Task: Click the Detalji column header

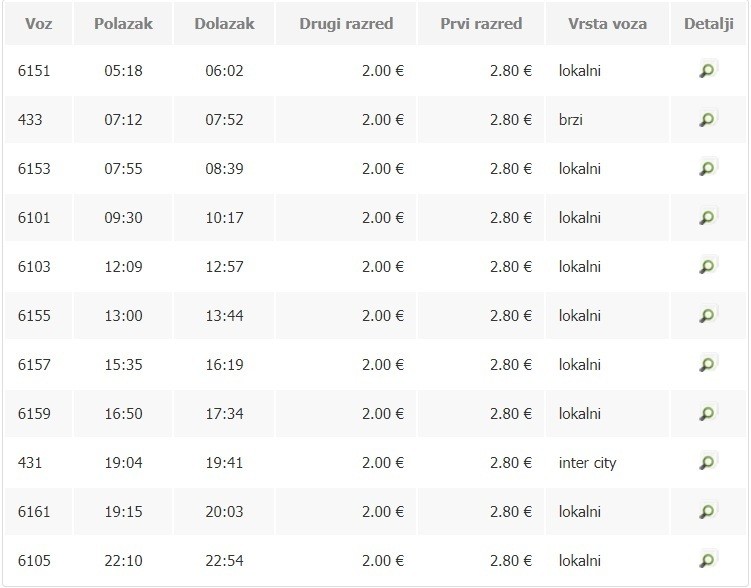Action: click(708, 23)
